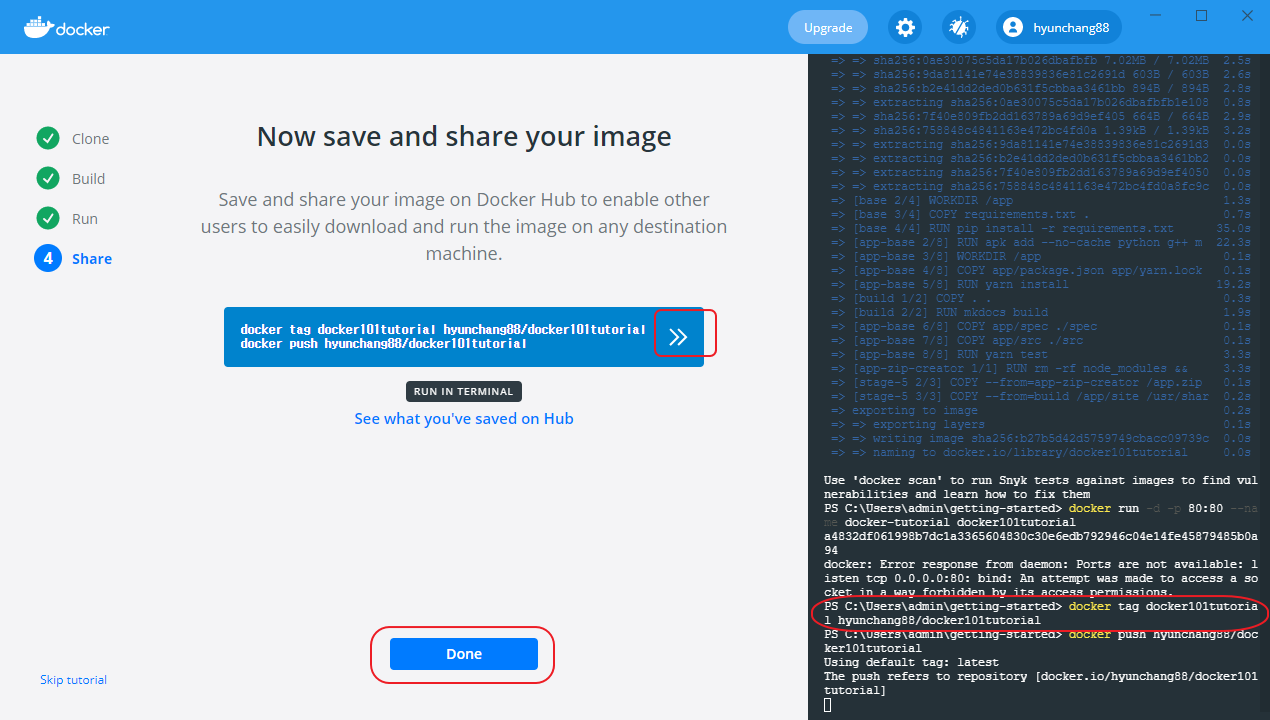
Task: Click the Docker whale logo
Action: 66,27
